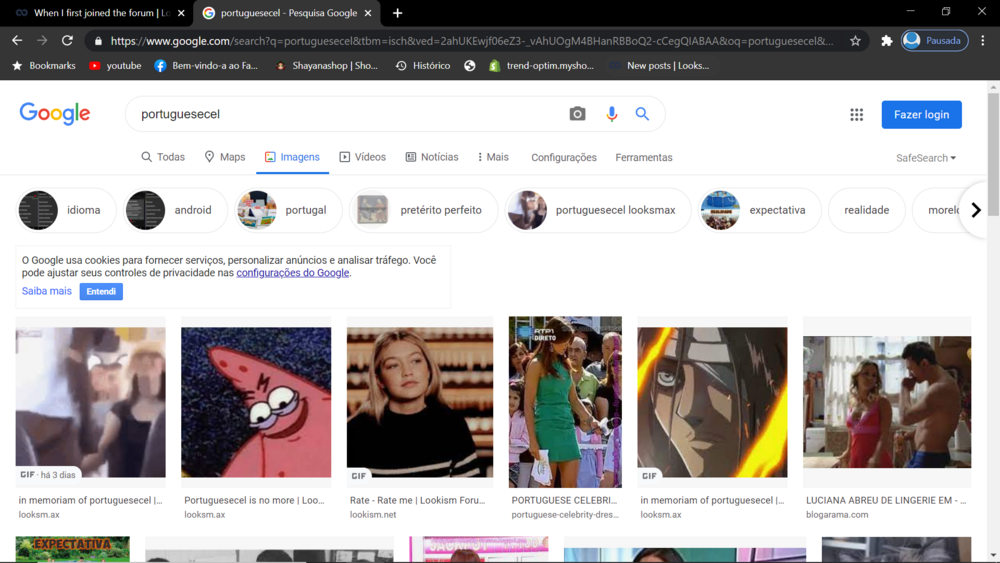Open the youtube bookmark
This screenshot has height=563, width=1000.
coord(115,66)
